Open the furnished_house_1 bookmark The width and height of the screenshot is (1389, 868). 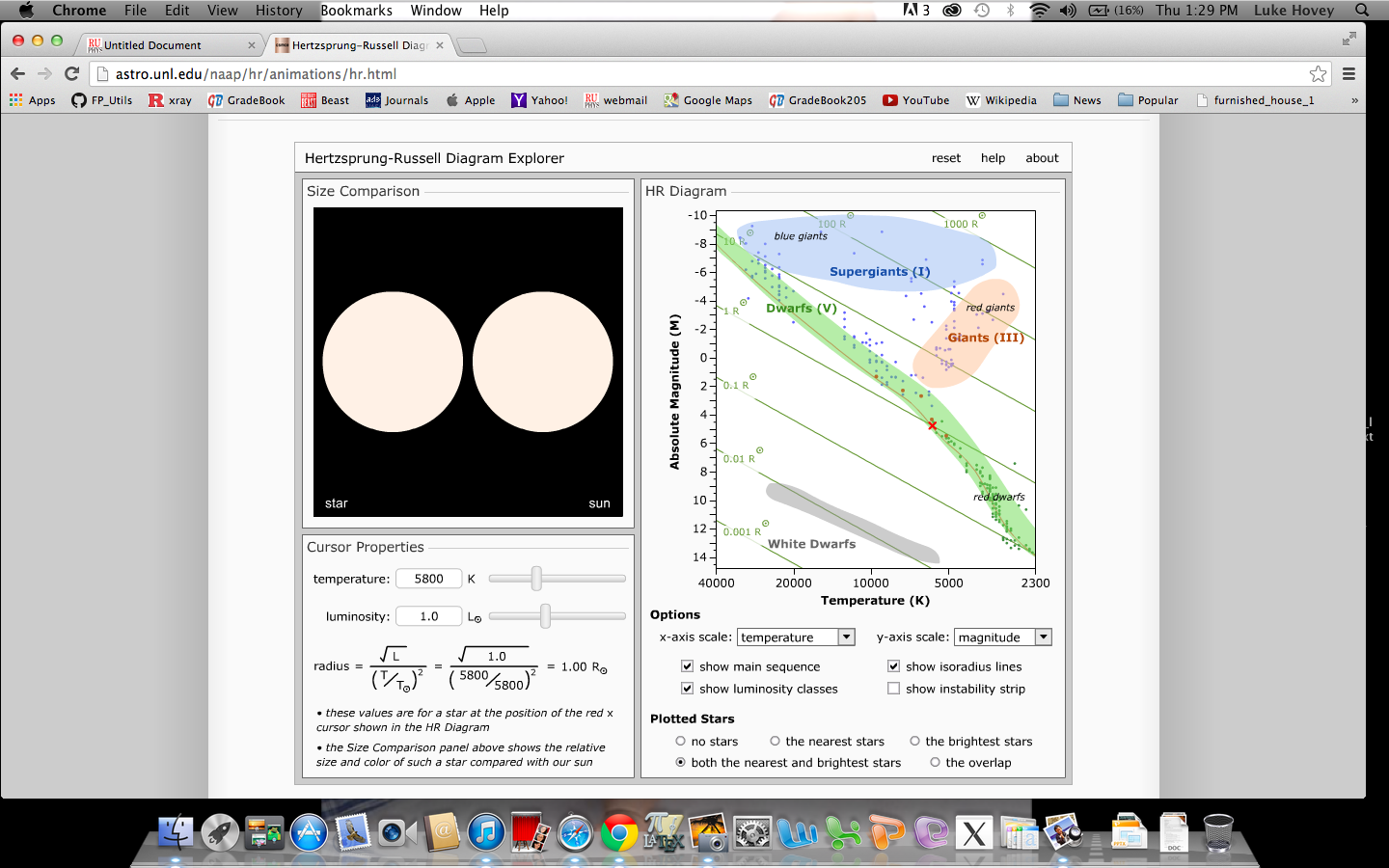point(1254,100)
